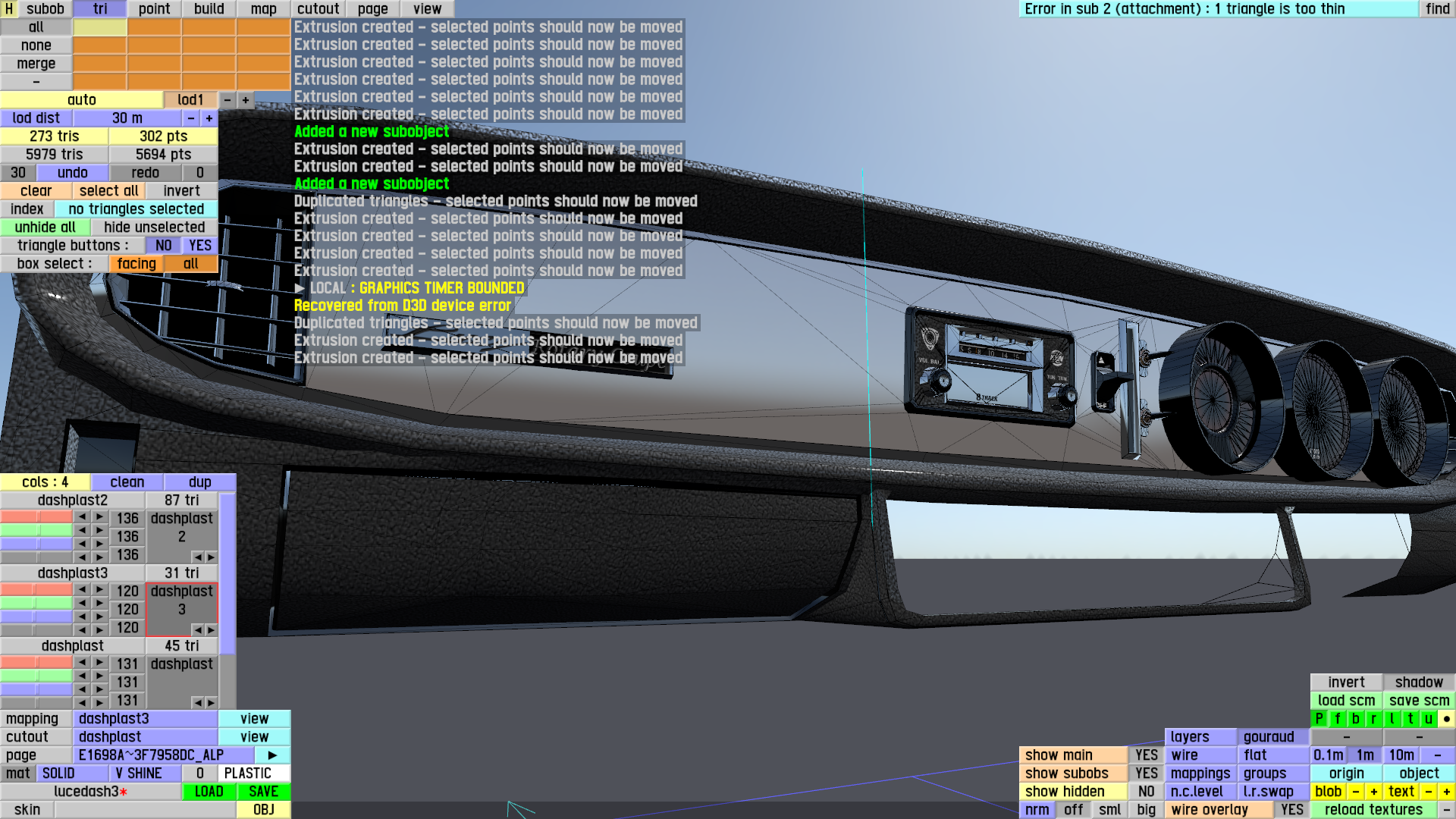Switch to the cutout tab
This screenshot has height=819, width=1456.
318,9
